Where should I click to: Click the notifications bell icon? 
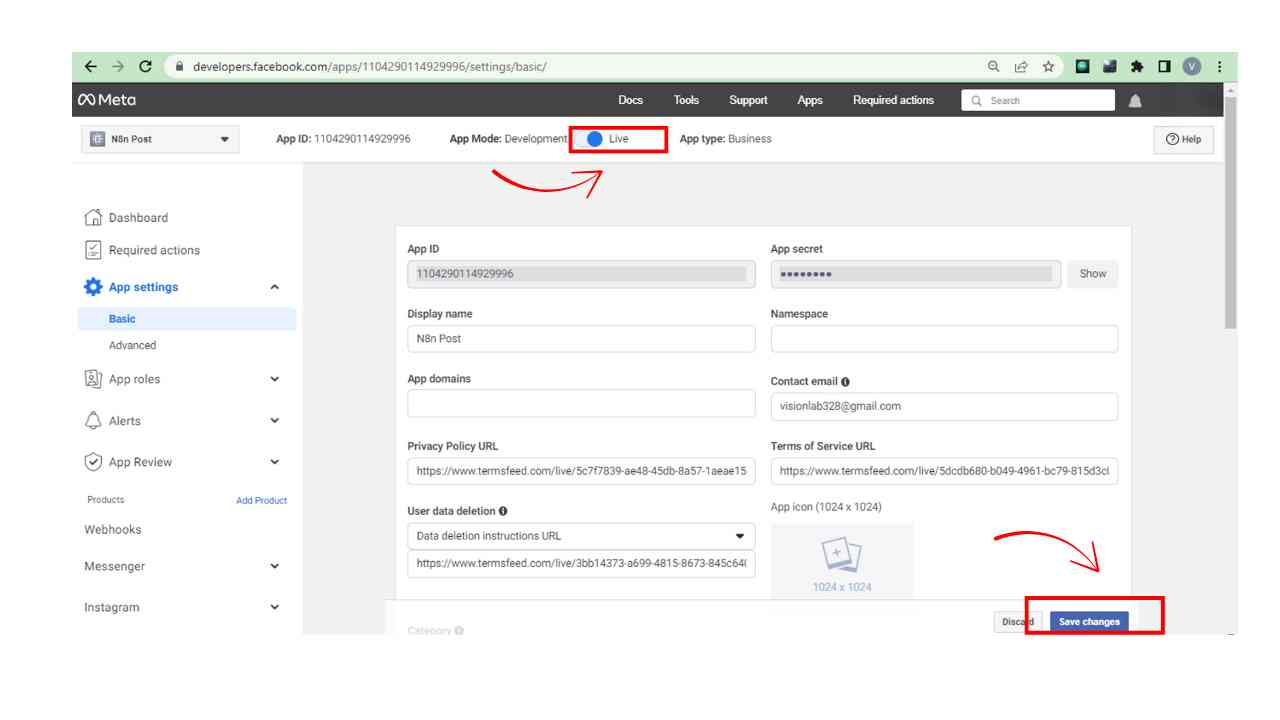click(1135, 101)
